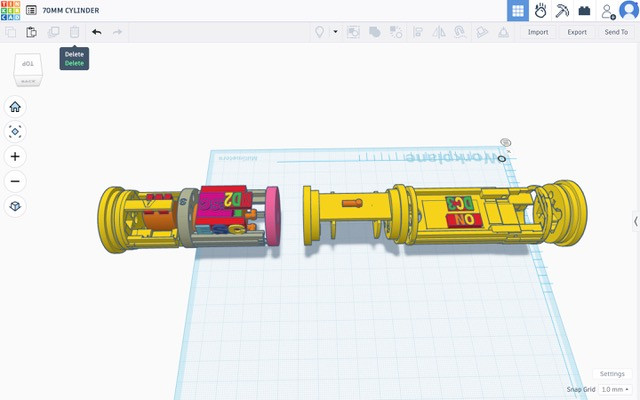Viewport: 640px width, 400px height.
Task: Switch to Blocks pickaxe mode
Action: [x=562, y=11]
